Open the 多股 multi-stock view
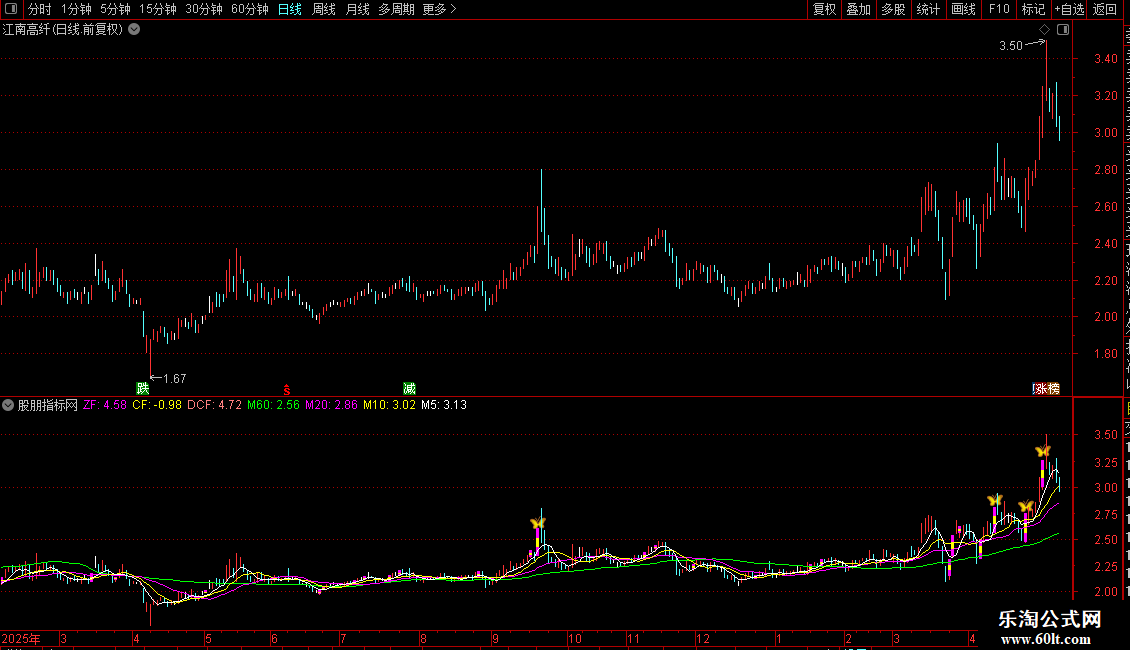Screen dimensions: 1130x650 click(x=893, y=9)
